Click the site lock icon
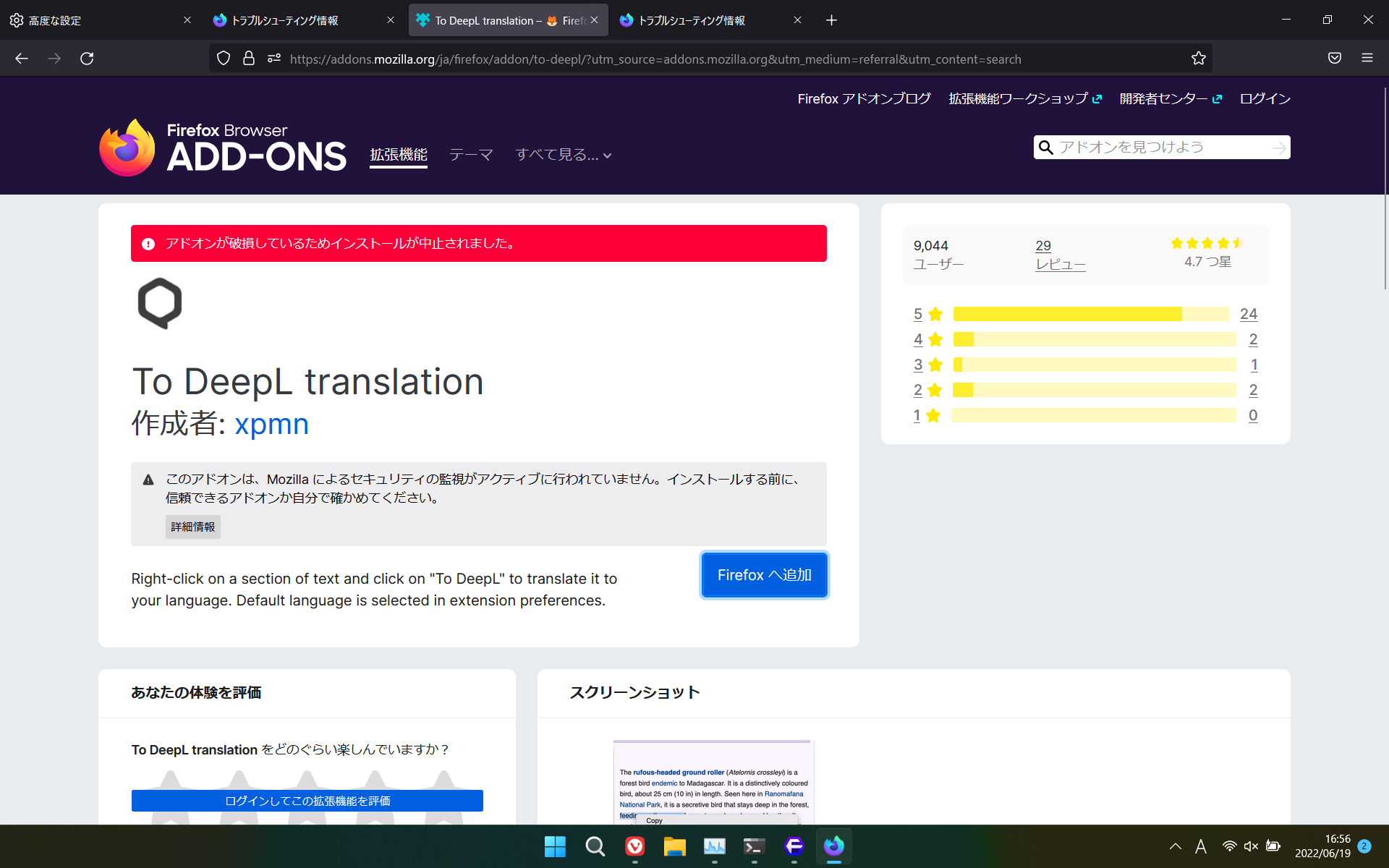This screenshot has height=868, width=1389. (249, 59)
